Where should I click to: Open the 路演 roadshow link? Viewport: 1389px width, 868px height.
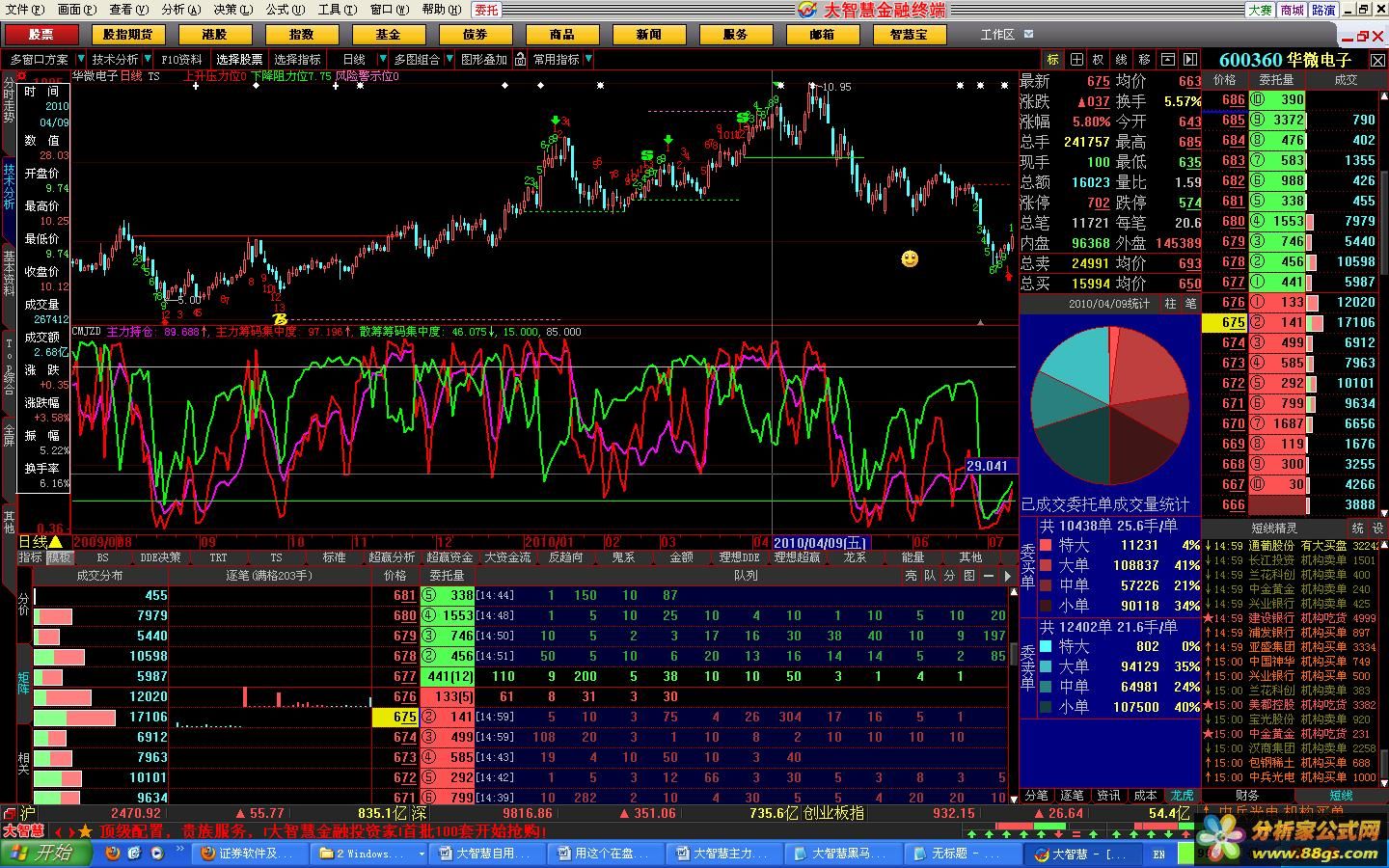point(1324,10)
